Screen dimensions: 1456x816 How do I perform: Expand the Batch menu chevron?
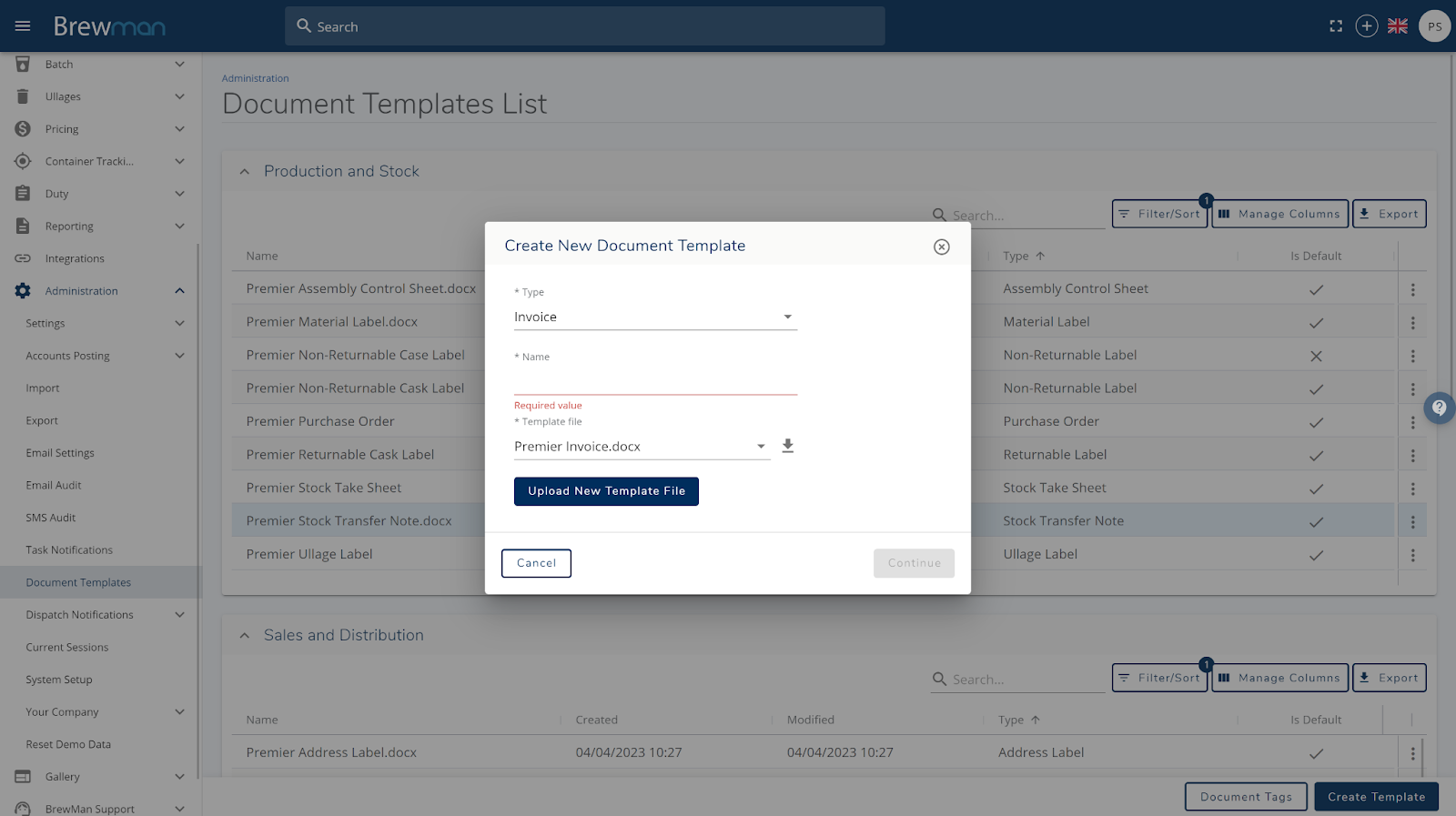click(x=179, y=64)
